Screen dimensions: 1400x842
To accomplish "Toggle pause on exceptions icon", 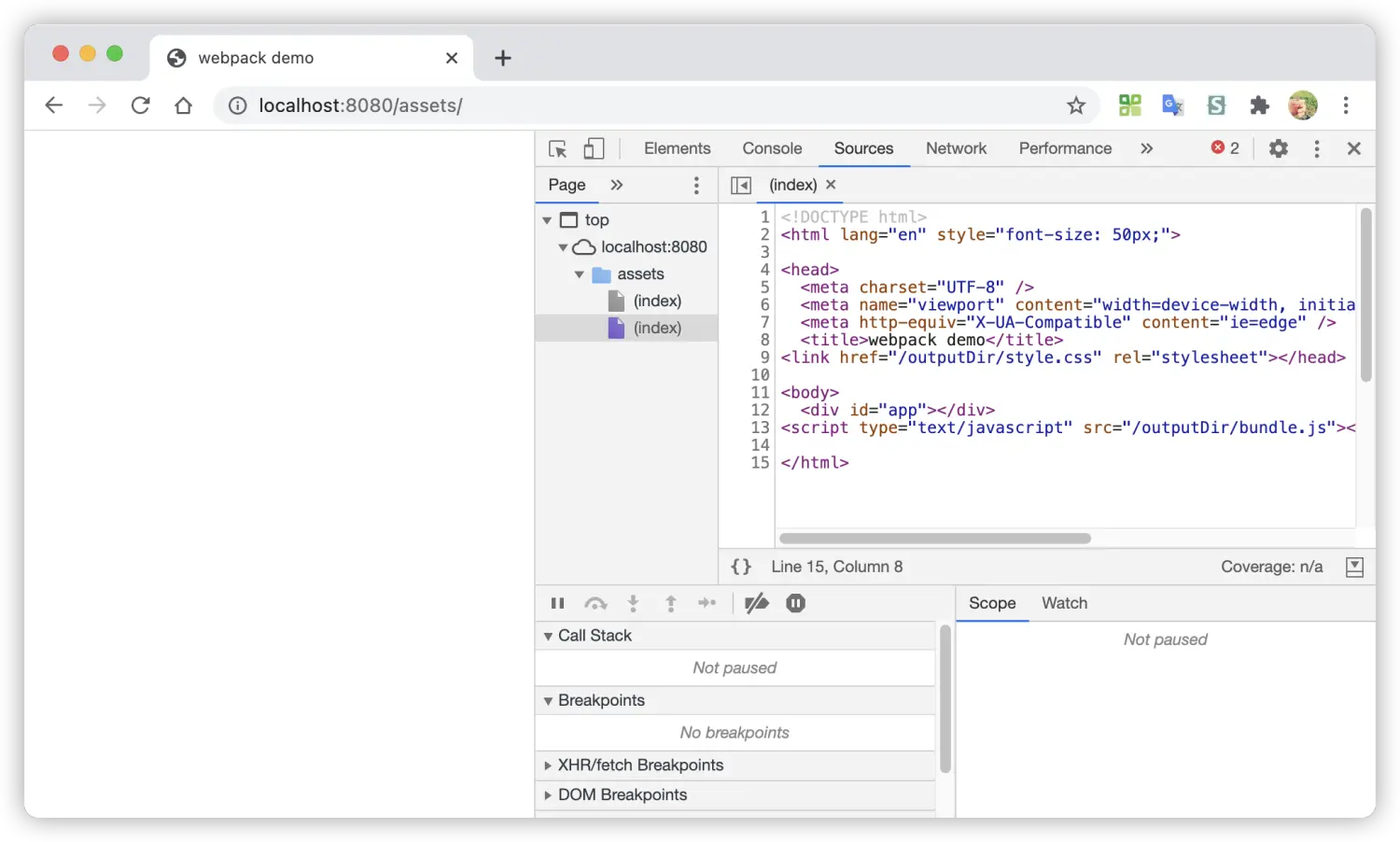I will (795, 603).
